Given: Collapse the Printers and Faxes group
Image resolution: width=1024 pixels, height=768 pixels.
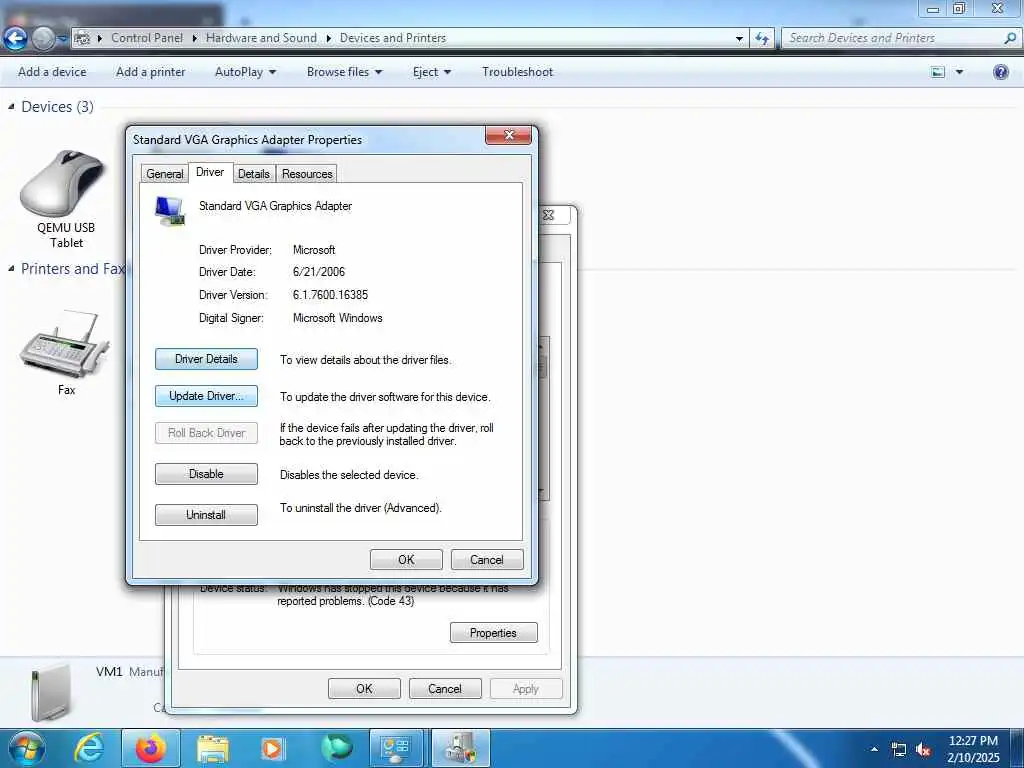Looking at the screenshot, I should tap(11, 268).
